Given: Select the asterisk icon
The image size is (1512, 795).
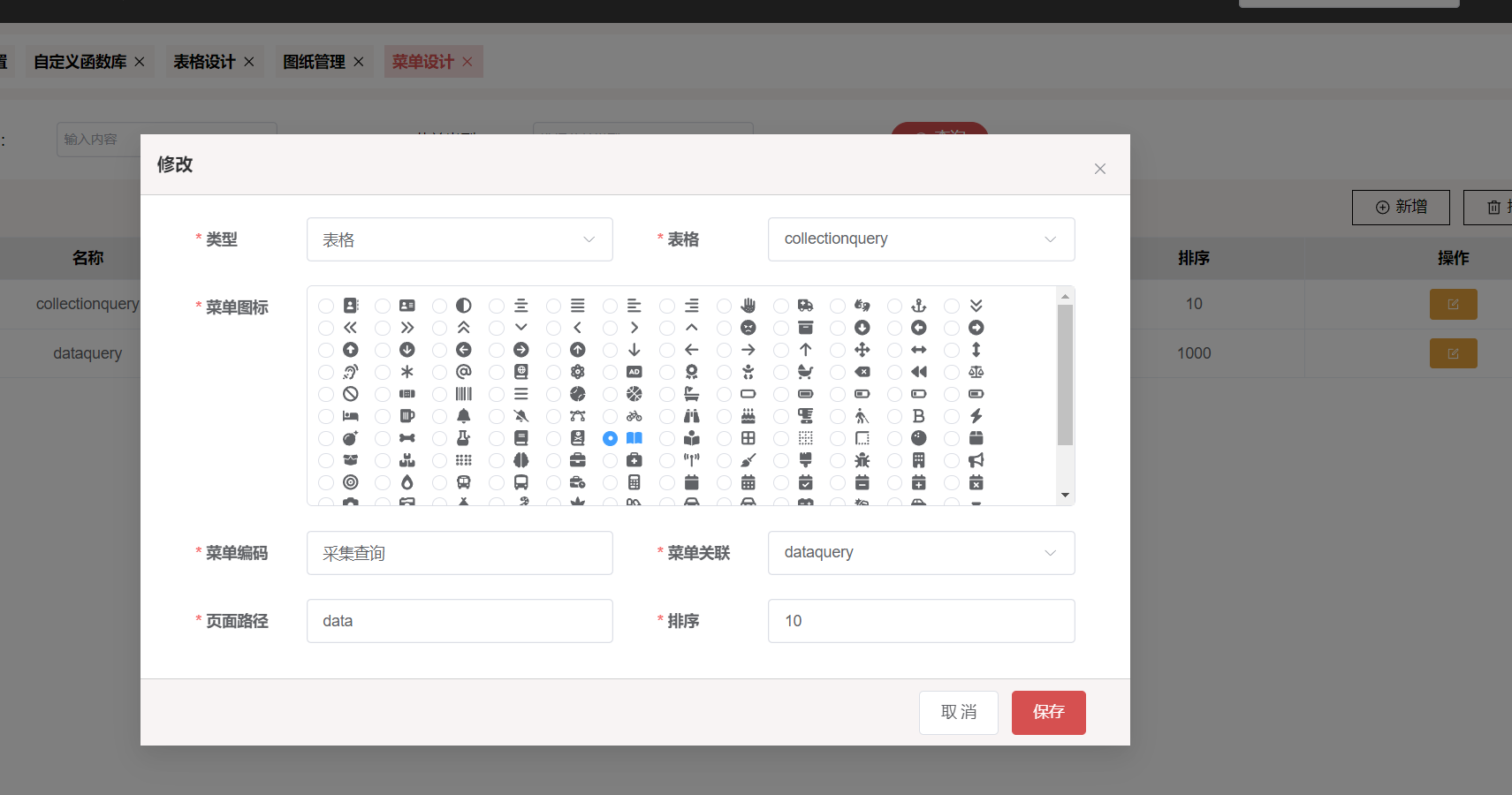Looking at the screenshot, I should click(x=407, y=372).
